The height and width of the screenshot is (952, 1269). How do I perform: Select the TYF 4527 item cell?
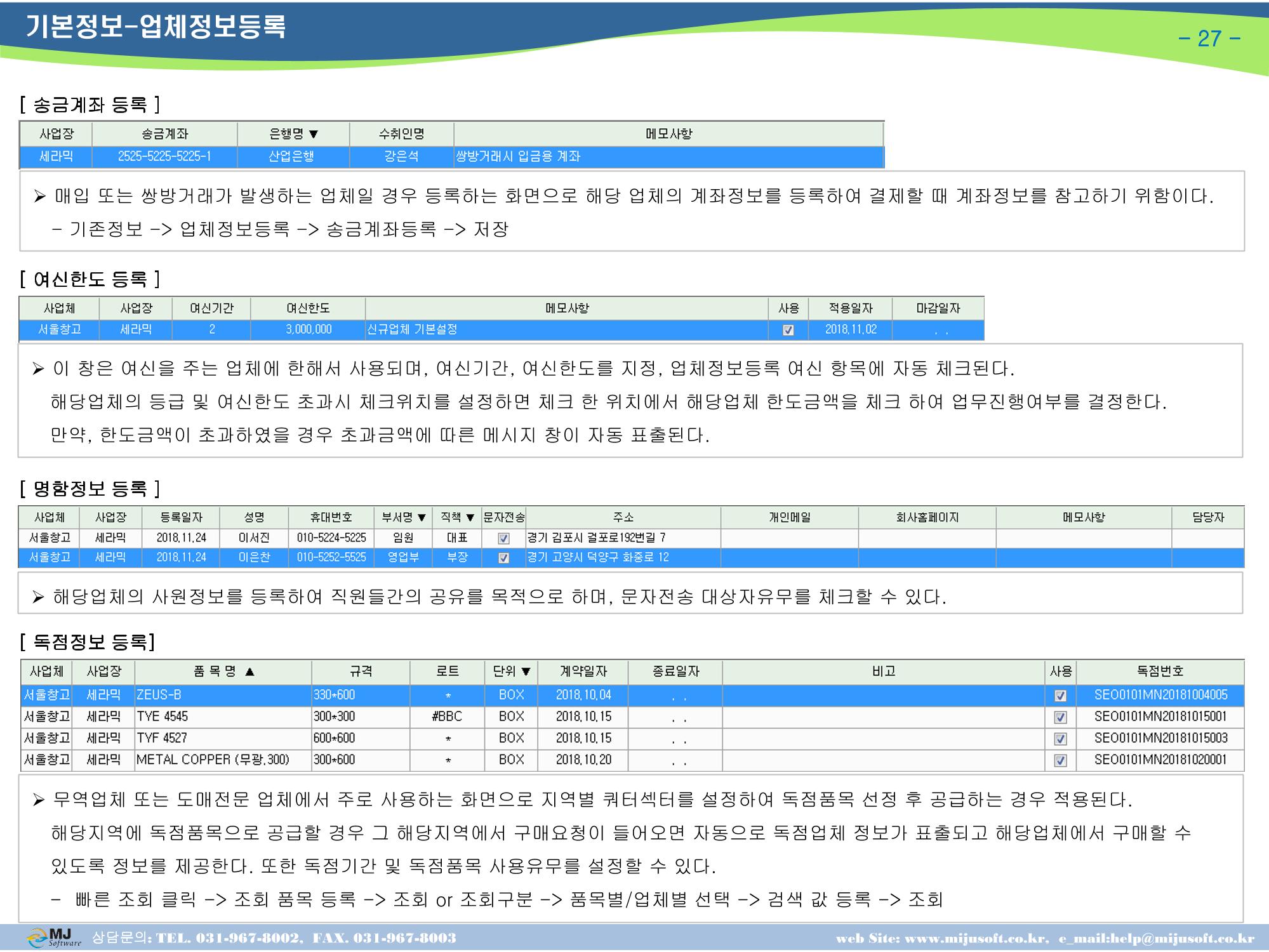click(223, 739)
